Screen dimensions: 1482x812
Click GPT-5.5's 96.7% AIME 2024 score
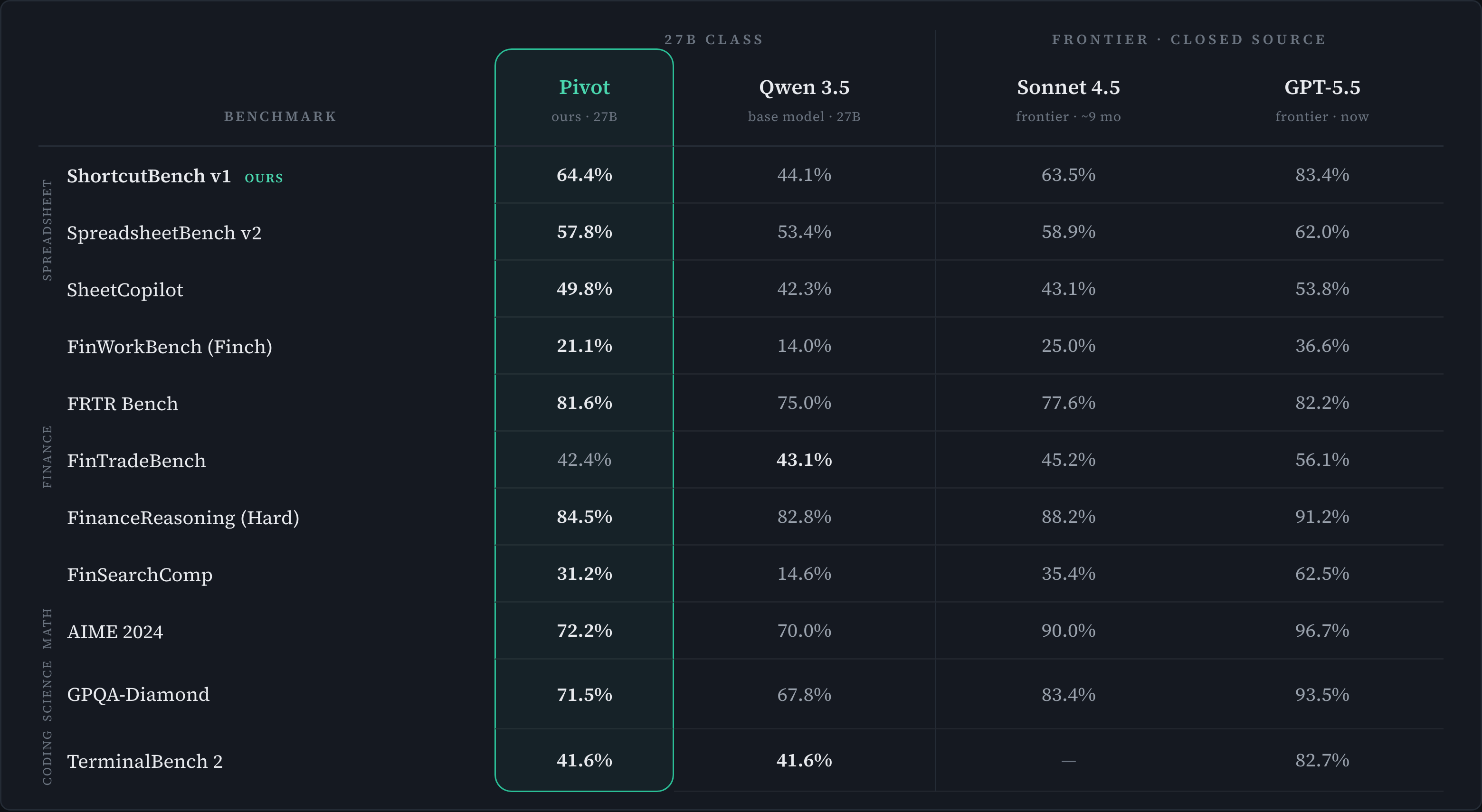point(1322,630)
